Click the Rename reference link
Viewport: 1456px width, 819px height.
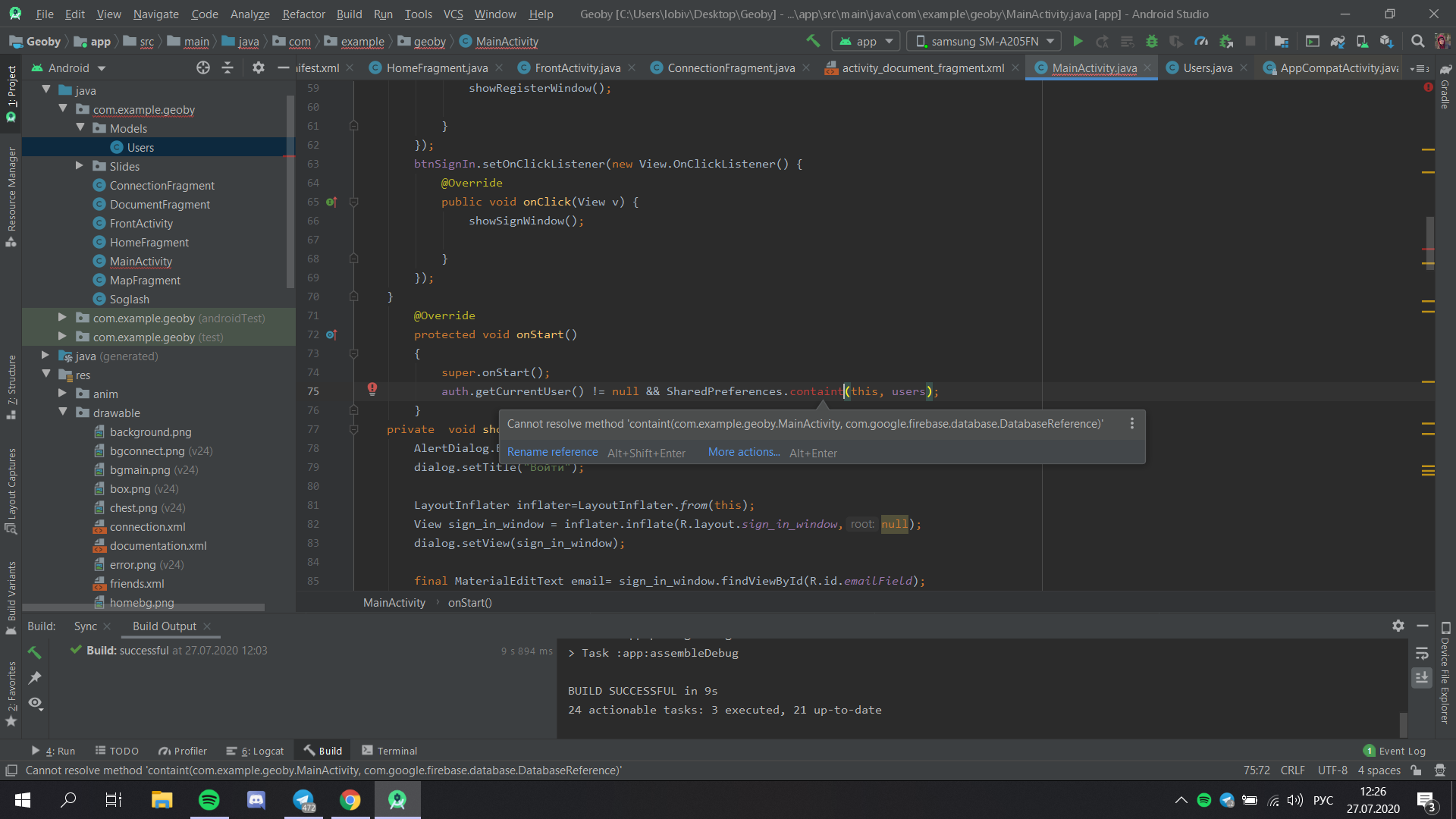click(x=552, y=452)
